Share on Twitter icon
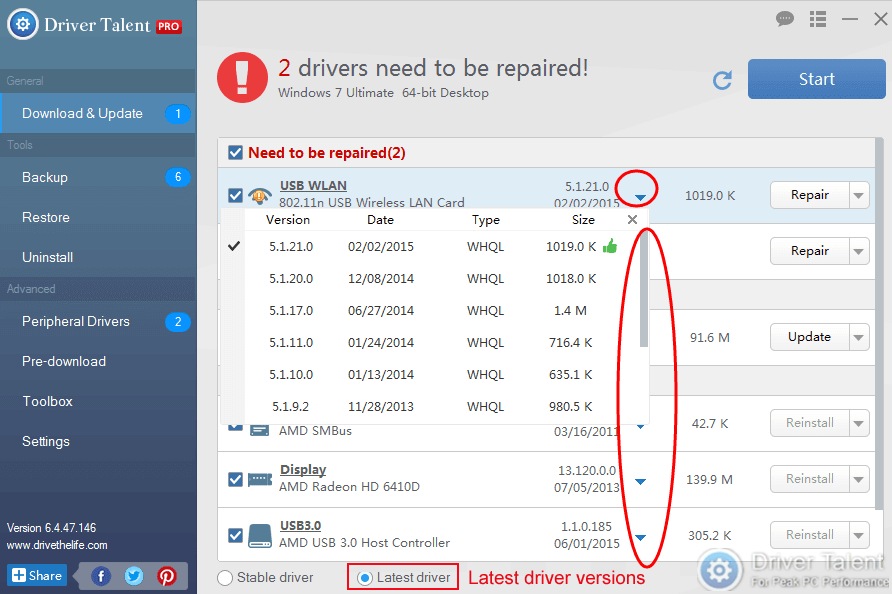The image size is (892, 594). coord(134,576)
